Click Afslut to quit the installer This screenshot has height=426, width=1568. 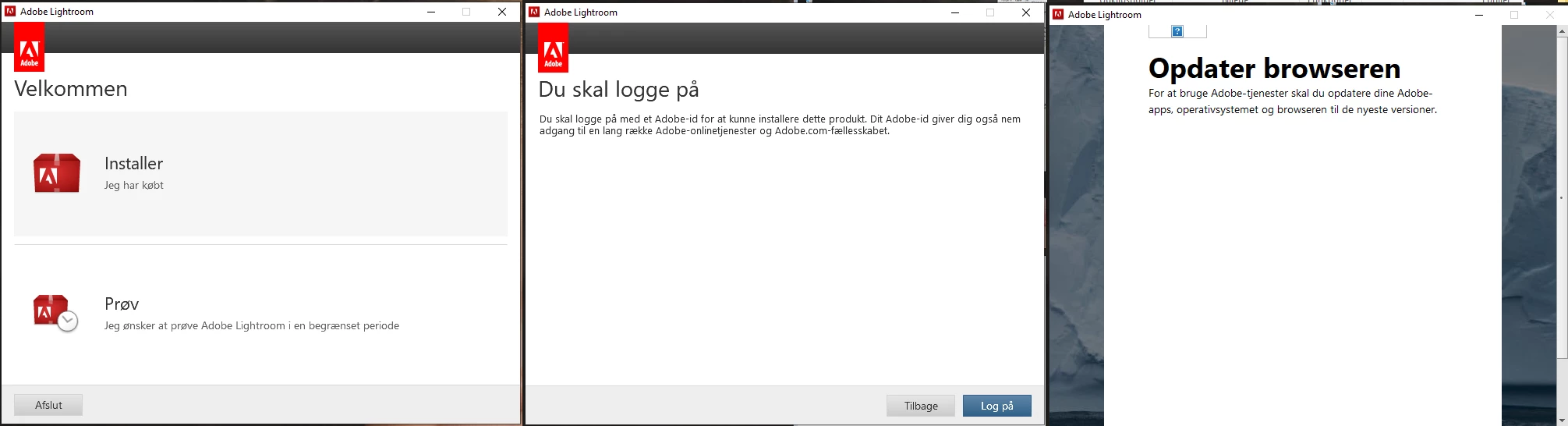48,405
